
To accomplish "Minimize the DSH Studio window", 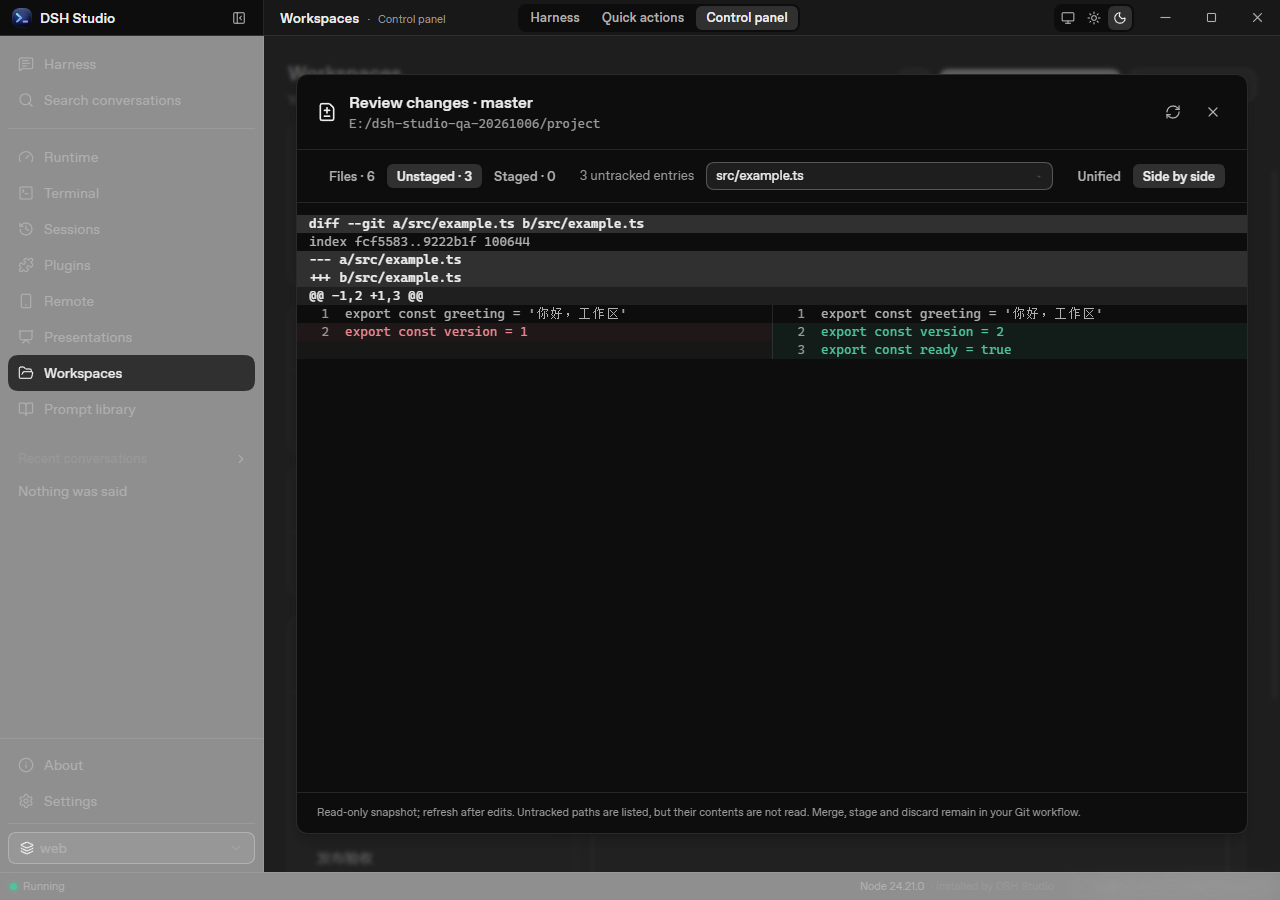I will [1165, 18].
